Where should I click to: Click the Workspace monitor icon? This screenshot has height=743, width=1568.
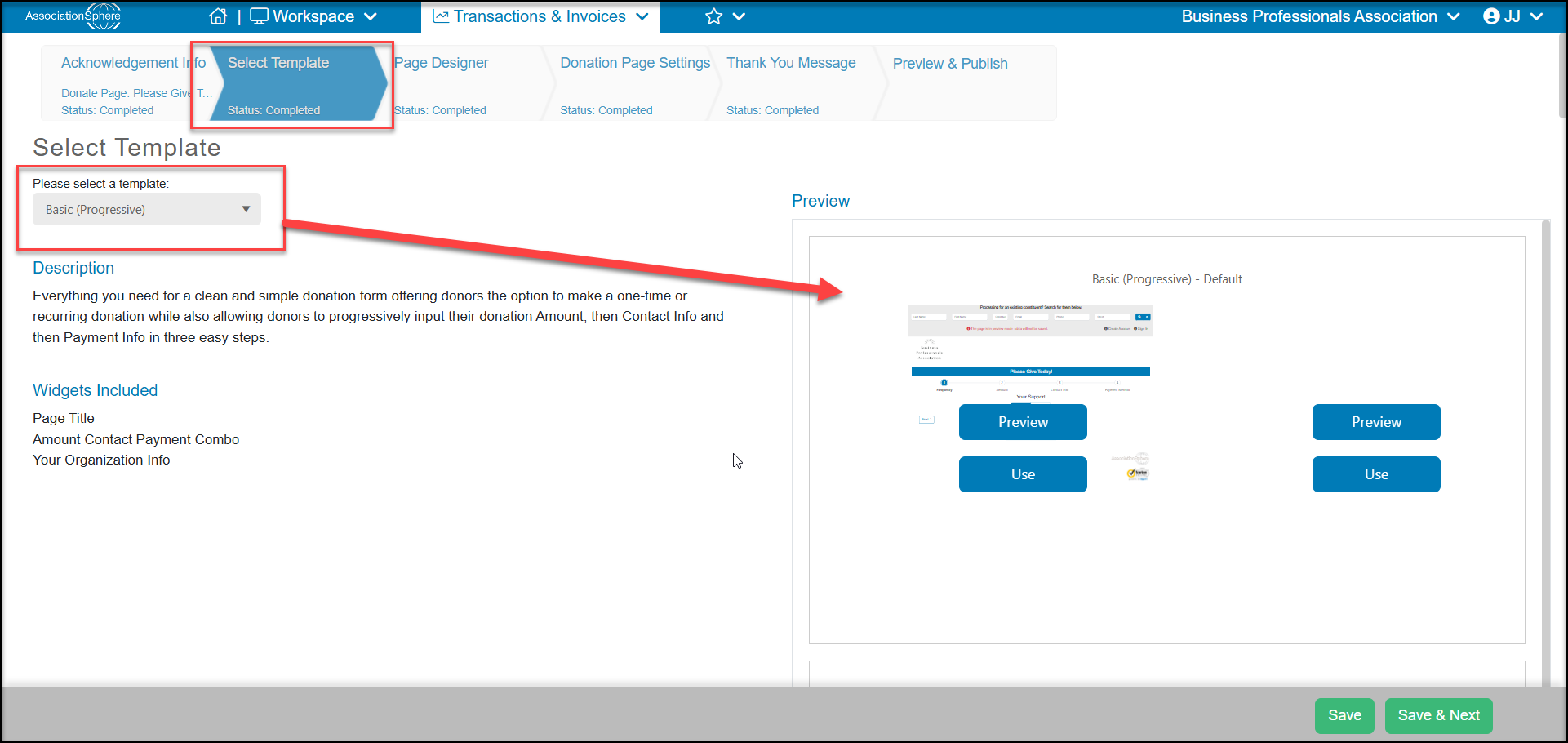259,16
